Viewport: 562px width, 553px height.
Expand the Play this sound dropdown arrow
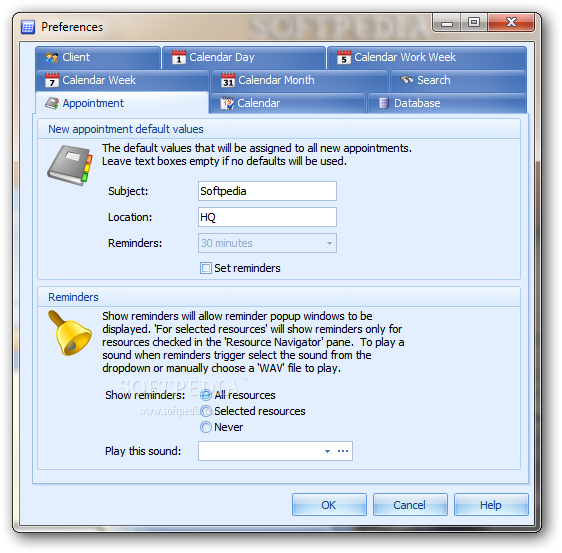point(327,451)
